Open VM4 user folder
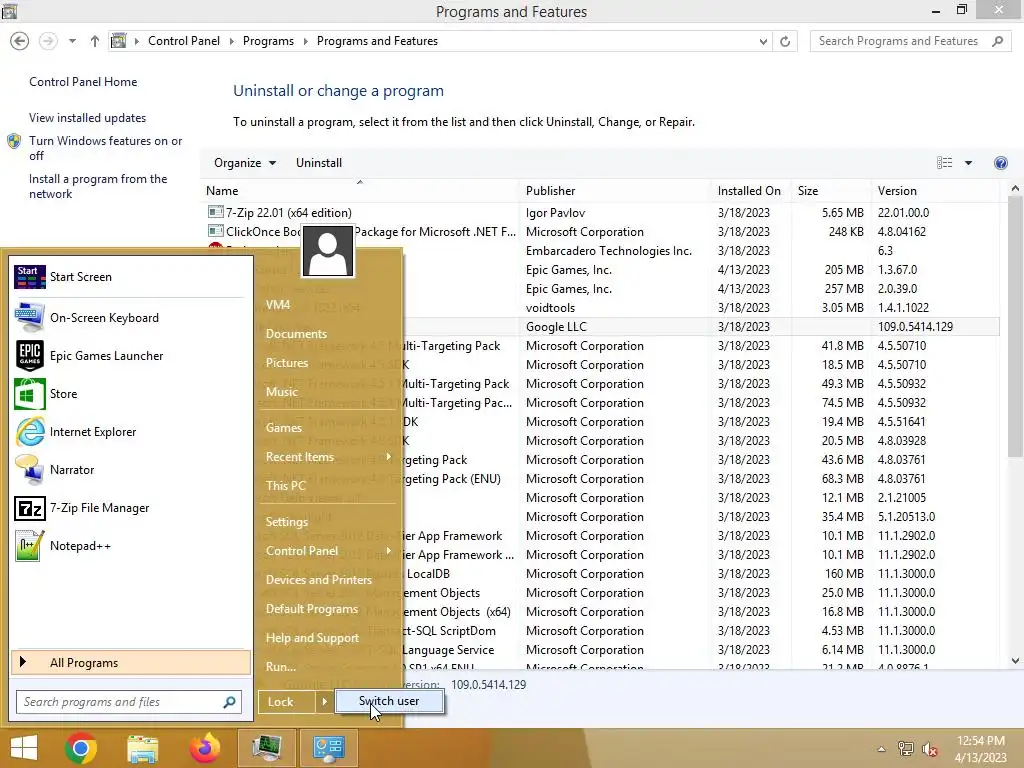The width and height of the screenshot is (1024, 768). point(278,305)
